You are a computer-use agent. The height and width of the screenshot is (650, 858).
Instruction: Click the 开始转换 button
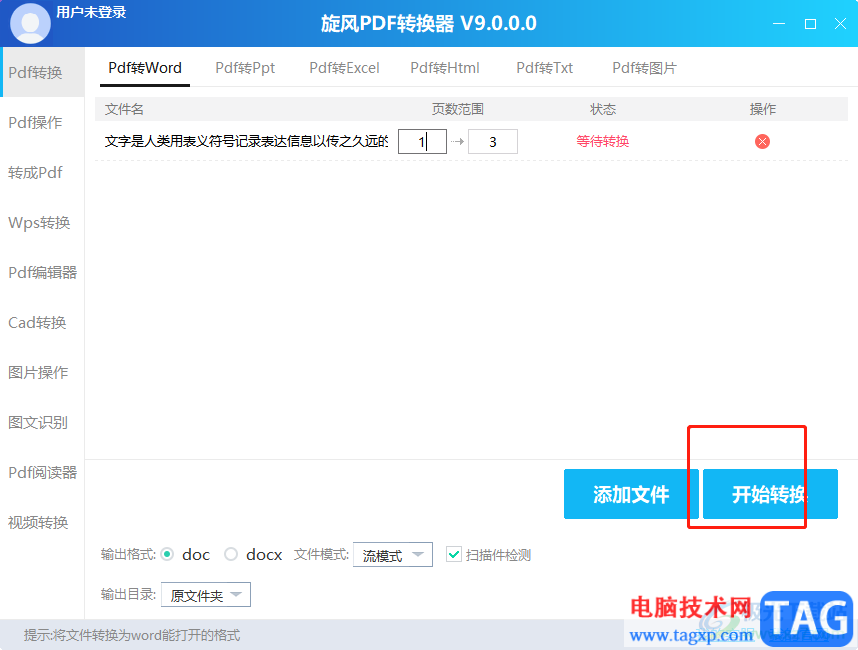pos(770,494)
